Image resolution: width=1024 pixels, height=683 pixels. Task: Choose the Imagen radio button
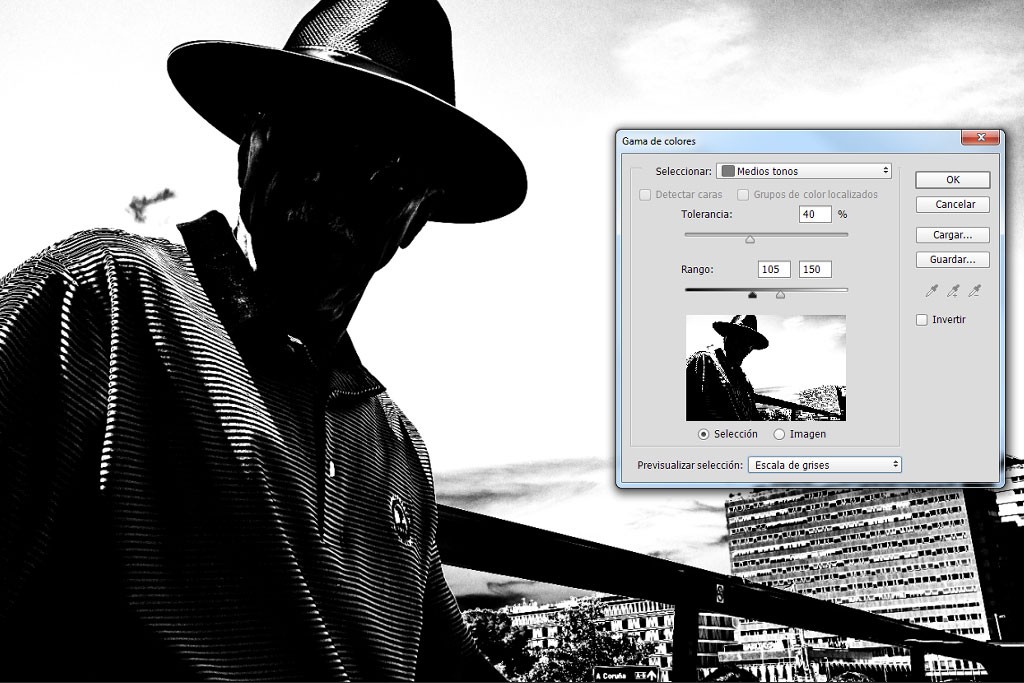[x=779, y=434]
